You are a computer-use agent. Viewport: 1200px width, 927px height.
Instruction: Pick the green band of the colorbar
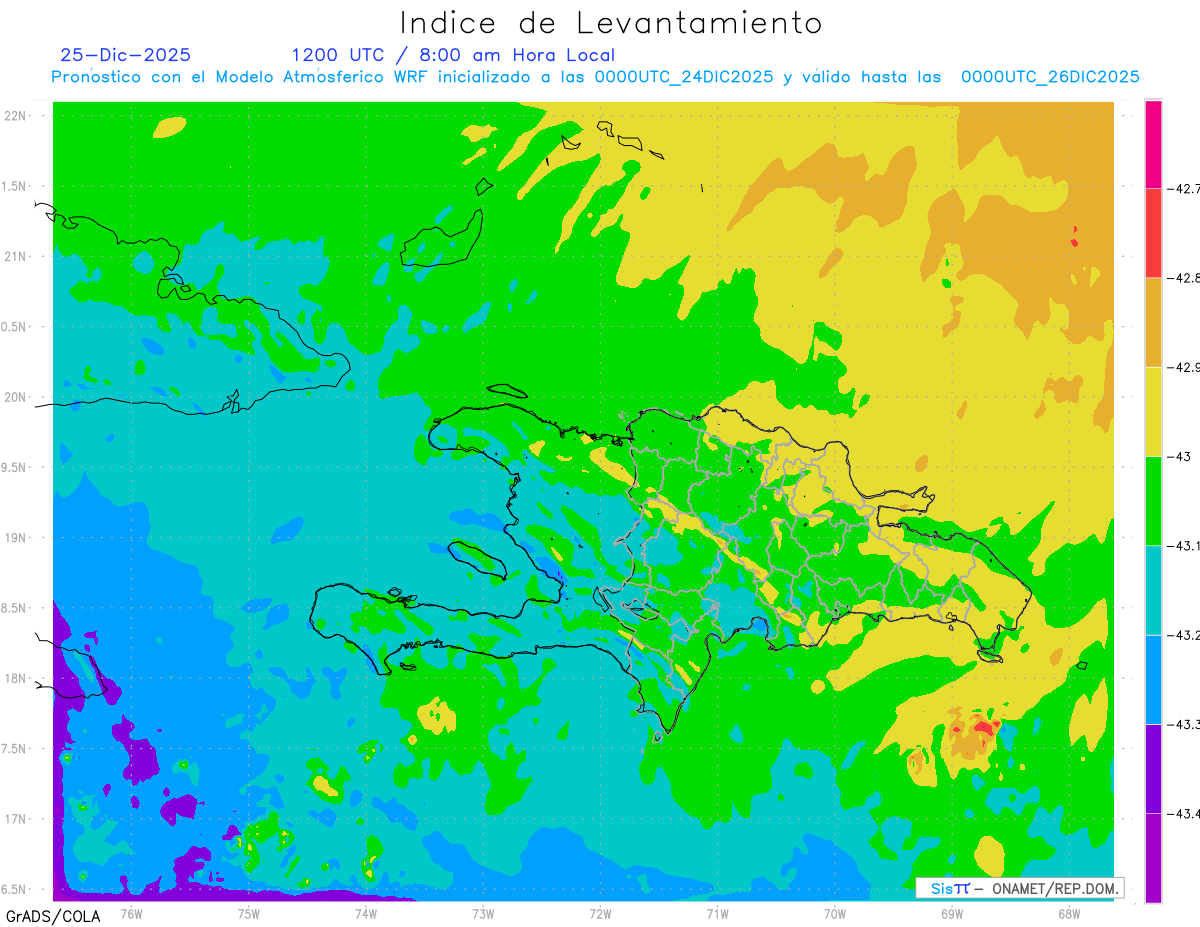(1153, 500)
